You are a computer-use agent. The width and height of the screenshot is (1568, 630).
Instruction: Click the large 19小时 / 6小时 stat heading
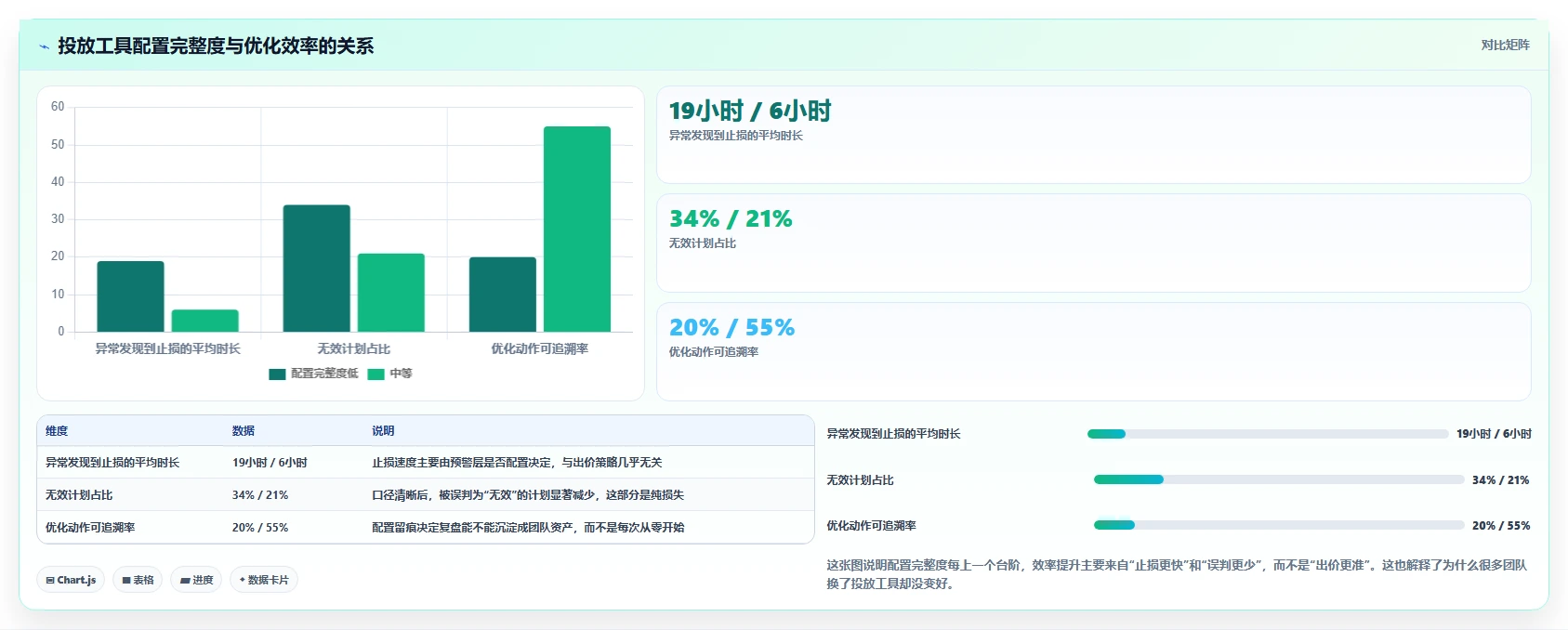[x=750, y=112]
